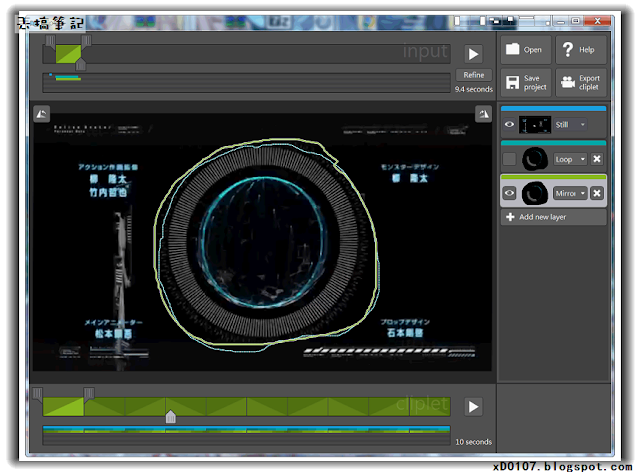Click the top-right canvas corner icon
Viewport: 640px width, 472px height.
click(483, 114)
